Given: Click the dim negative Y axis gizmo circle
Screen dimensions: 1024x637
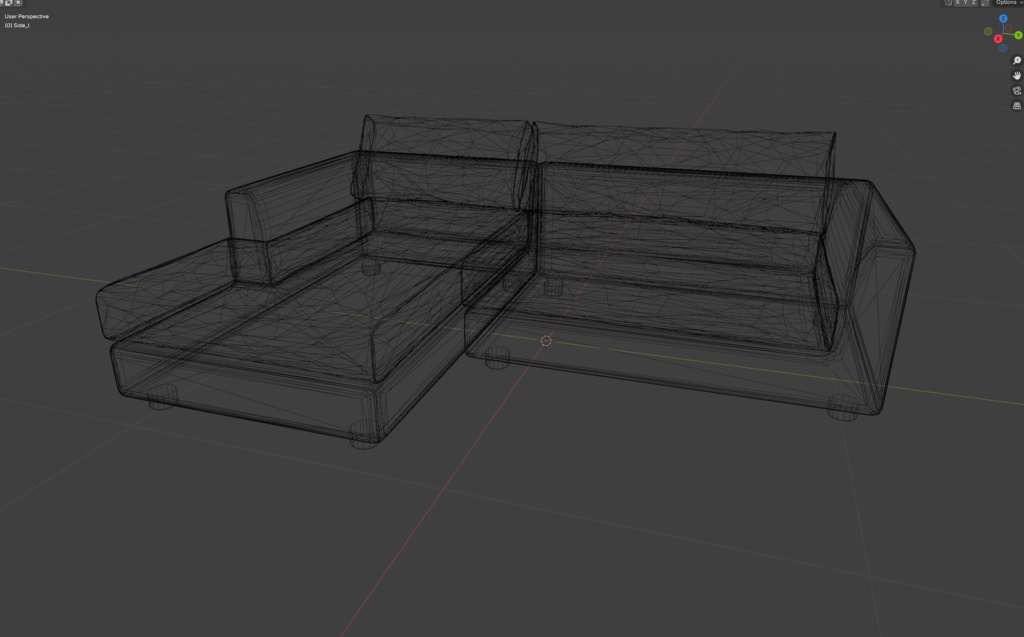Looking at the screenshot, I should [988, 31].
